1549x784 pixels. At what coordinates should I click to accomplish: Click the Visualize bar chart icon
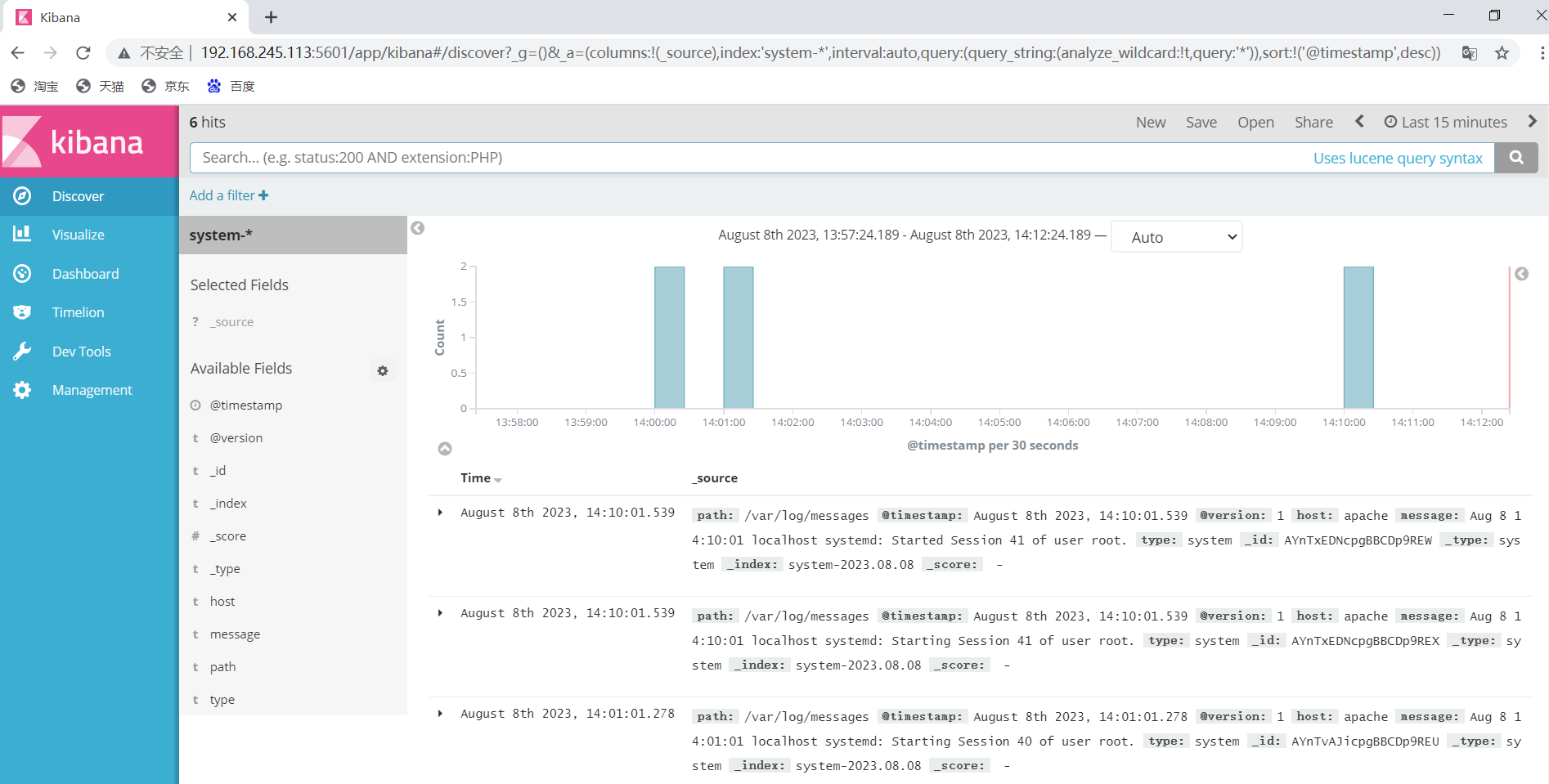click(x=22, y=234)
